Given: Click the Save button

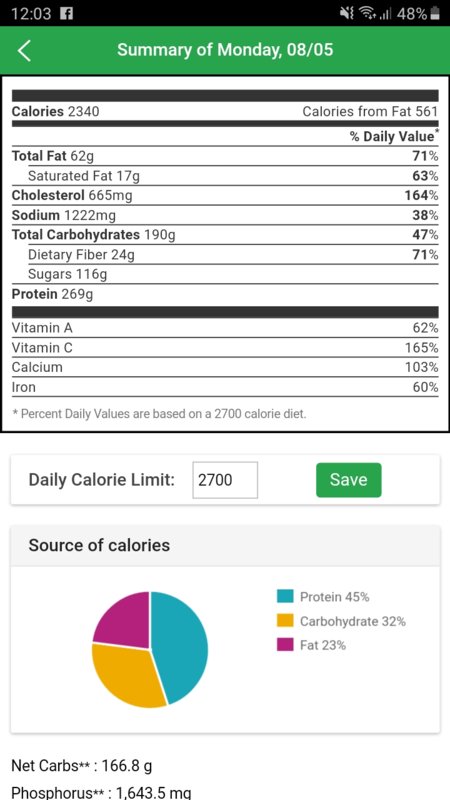Looking at the screenshot, I should coord(348,480).
